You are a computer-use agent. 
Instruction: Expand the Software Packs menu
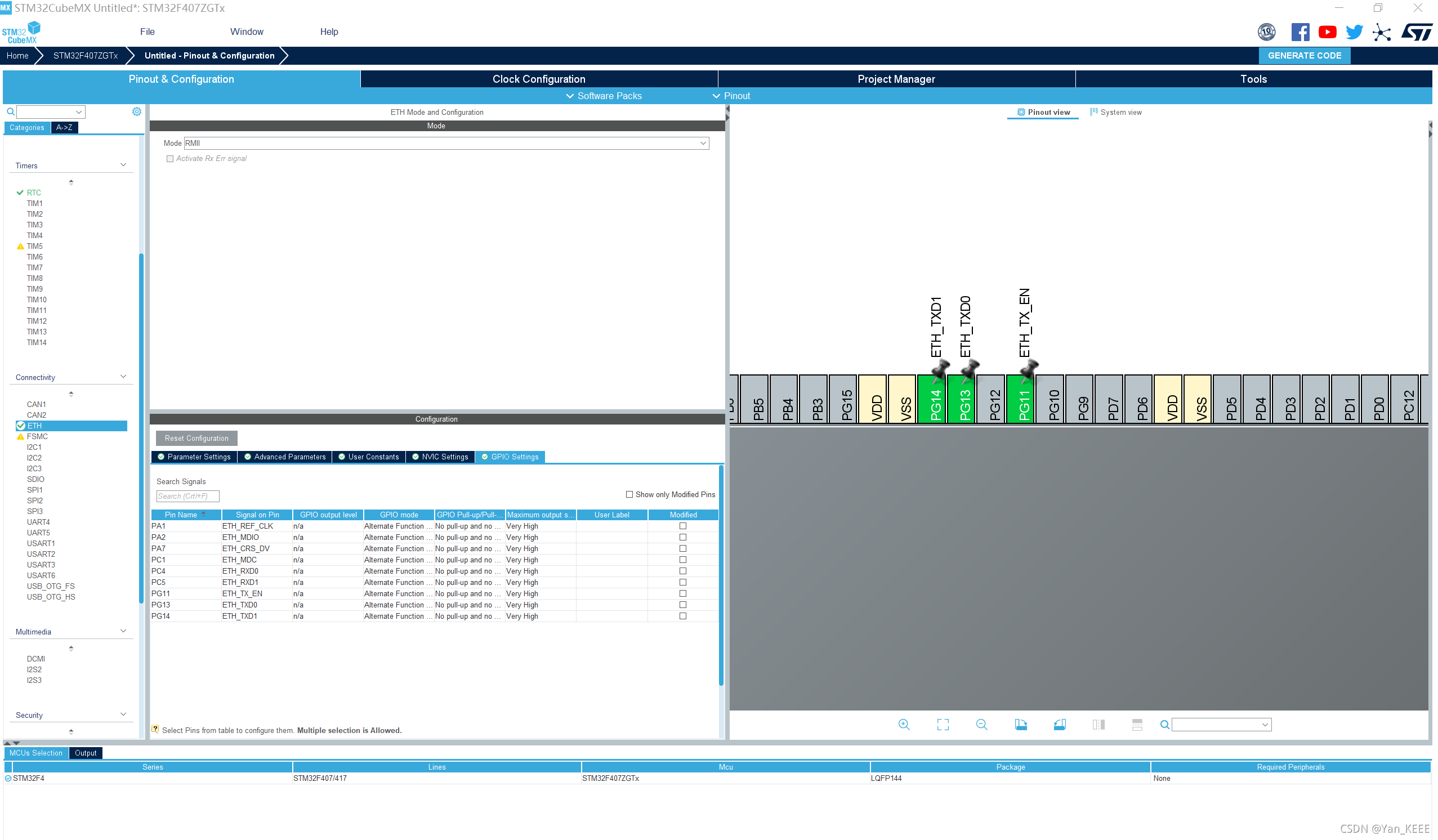tap(604, 96)
